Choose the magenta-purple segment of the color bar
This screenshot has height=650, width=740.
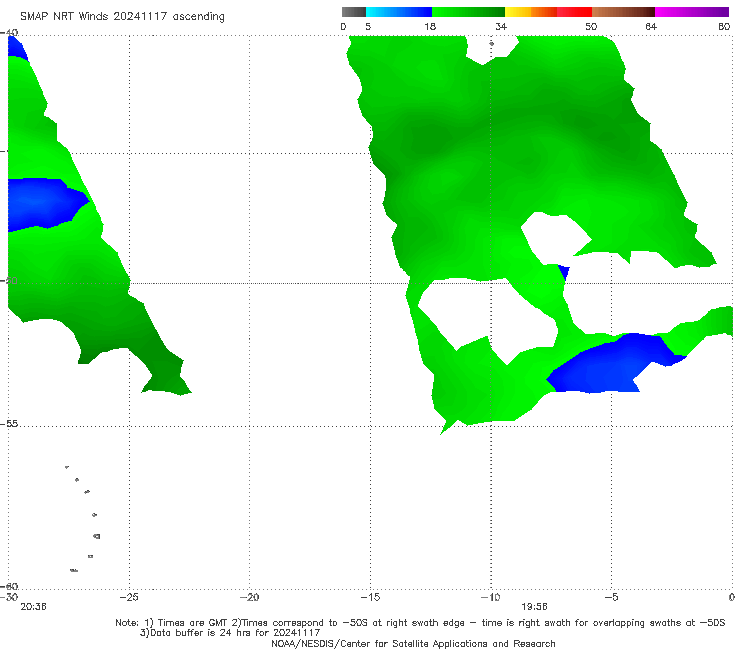point(691,12)
